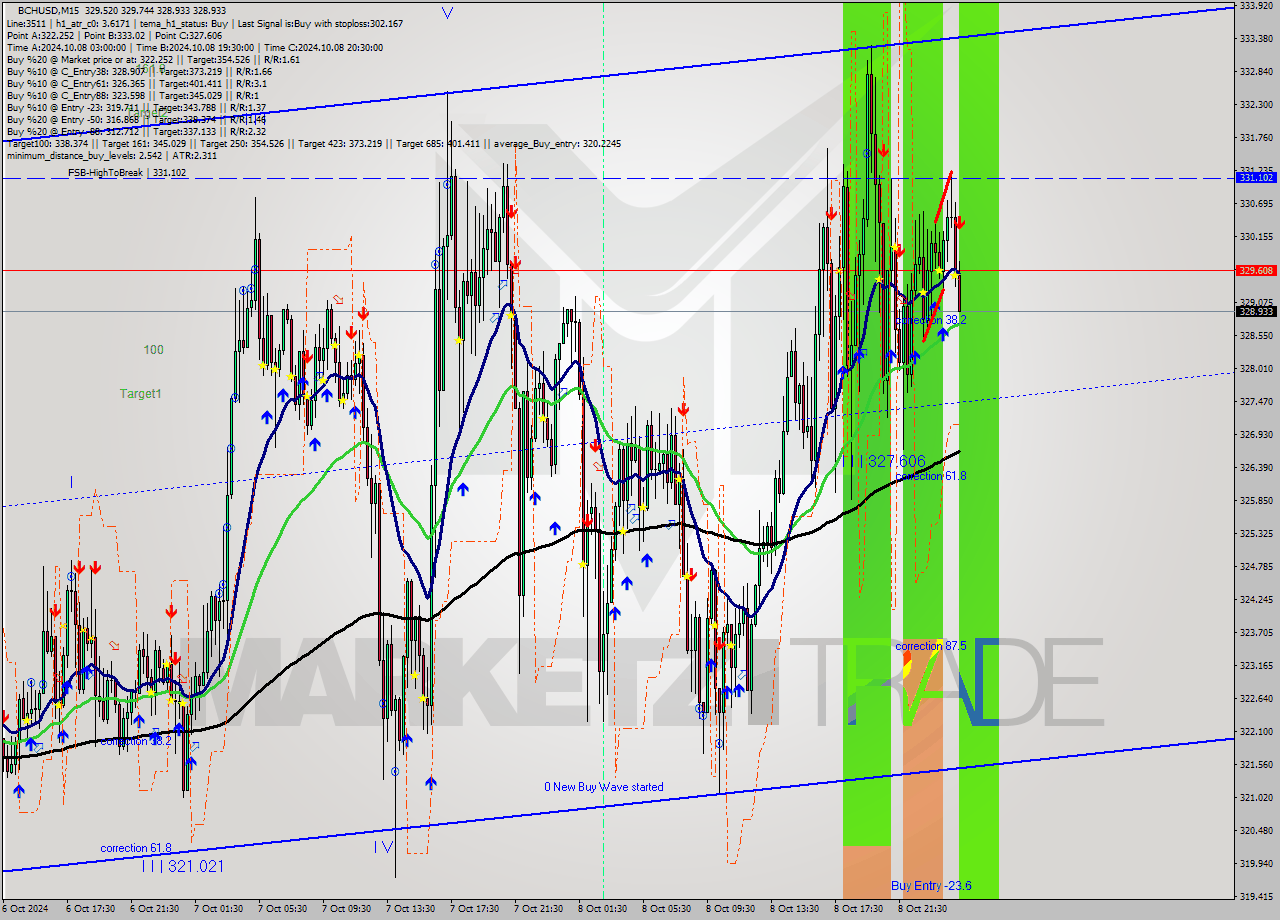This screenshot has width=1280, height=920.
Task: Click the 'Buy Entry -23.6' label
Action: click(x=931, y=886)
